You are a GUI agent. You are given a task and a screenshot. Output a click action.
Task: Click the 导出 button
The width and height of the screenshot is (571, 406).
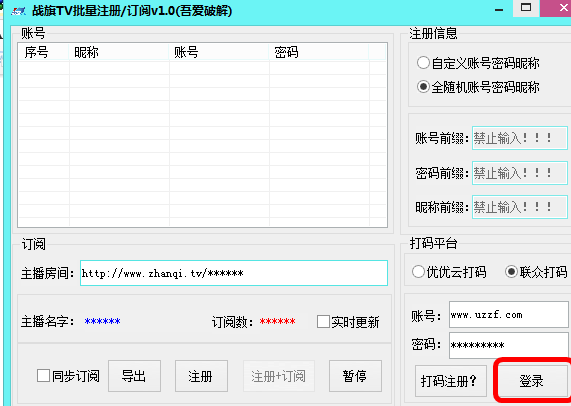tap(134, 376)
